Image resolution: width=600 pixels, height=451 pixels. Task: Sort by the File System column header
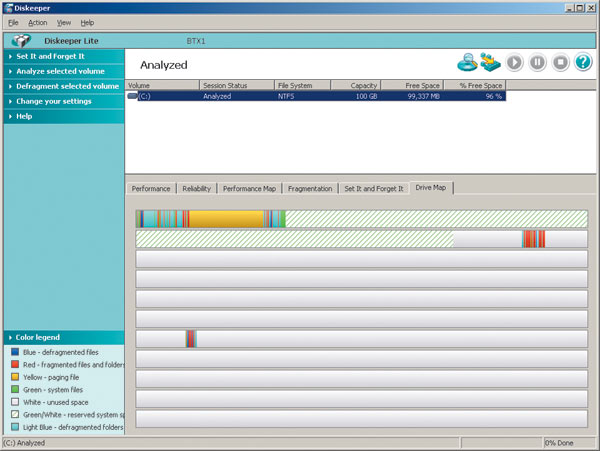pyautogui.click(x=302, y=85)
